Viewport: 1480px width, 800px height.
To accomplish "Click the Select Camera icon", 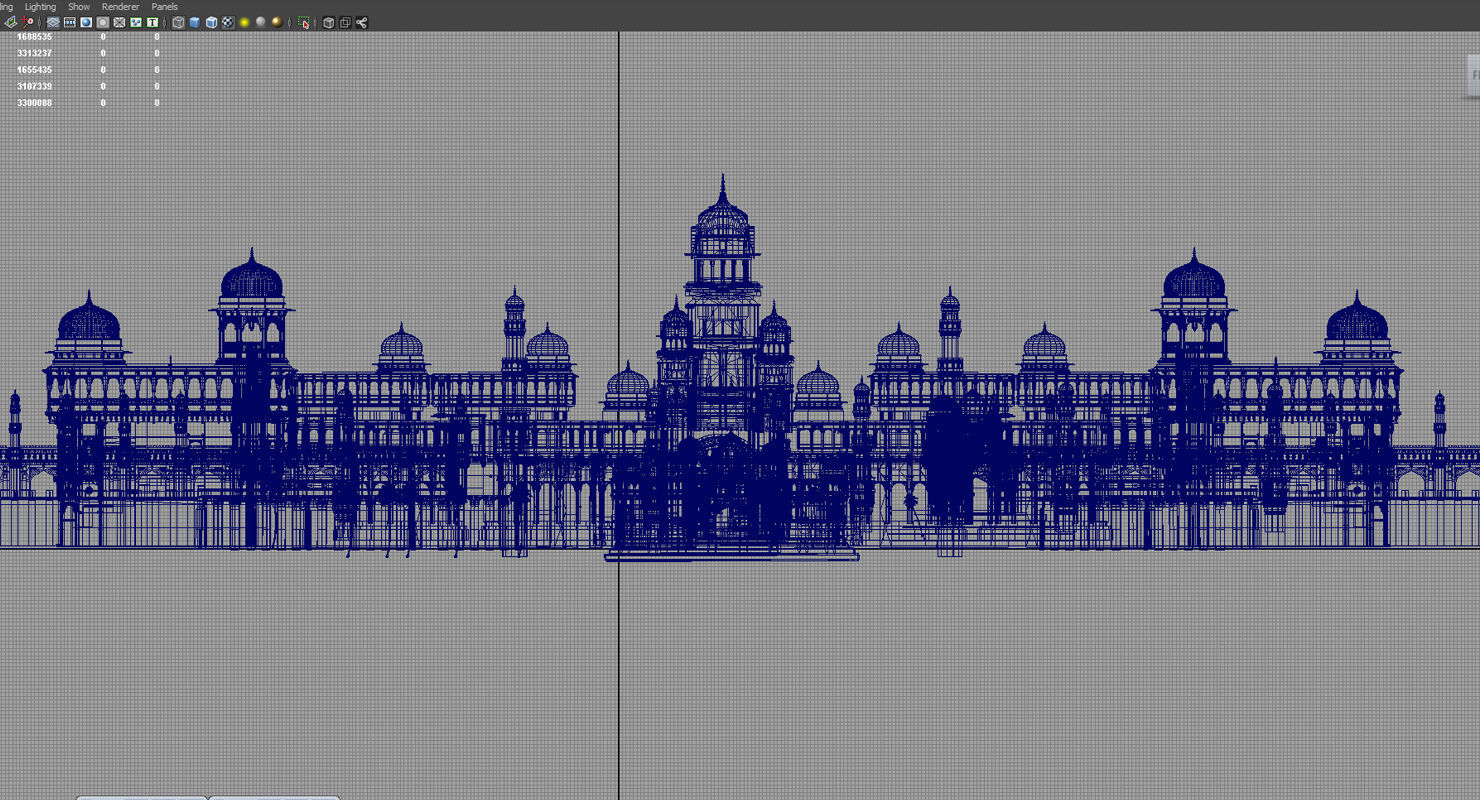I will point(11,22).
